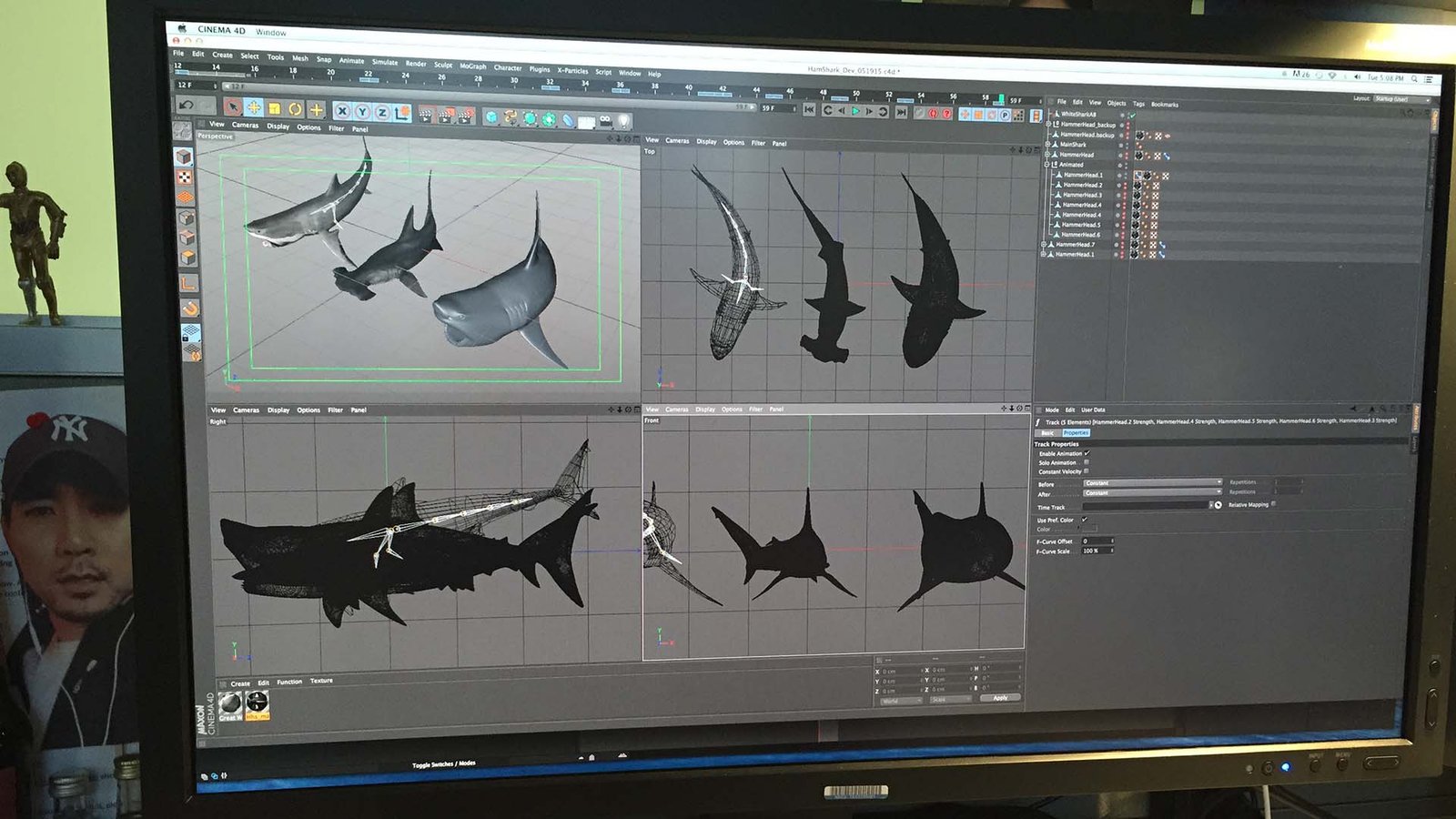
Task: Check the Constant Velocity option
Action: 1087,471
